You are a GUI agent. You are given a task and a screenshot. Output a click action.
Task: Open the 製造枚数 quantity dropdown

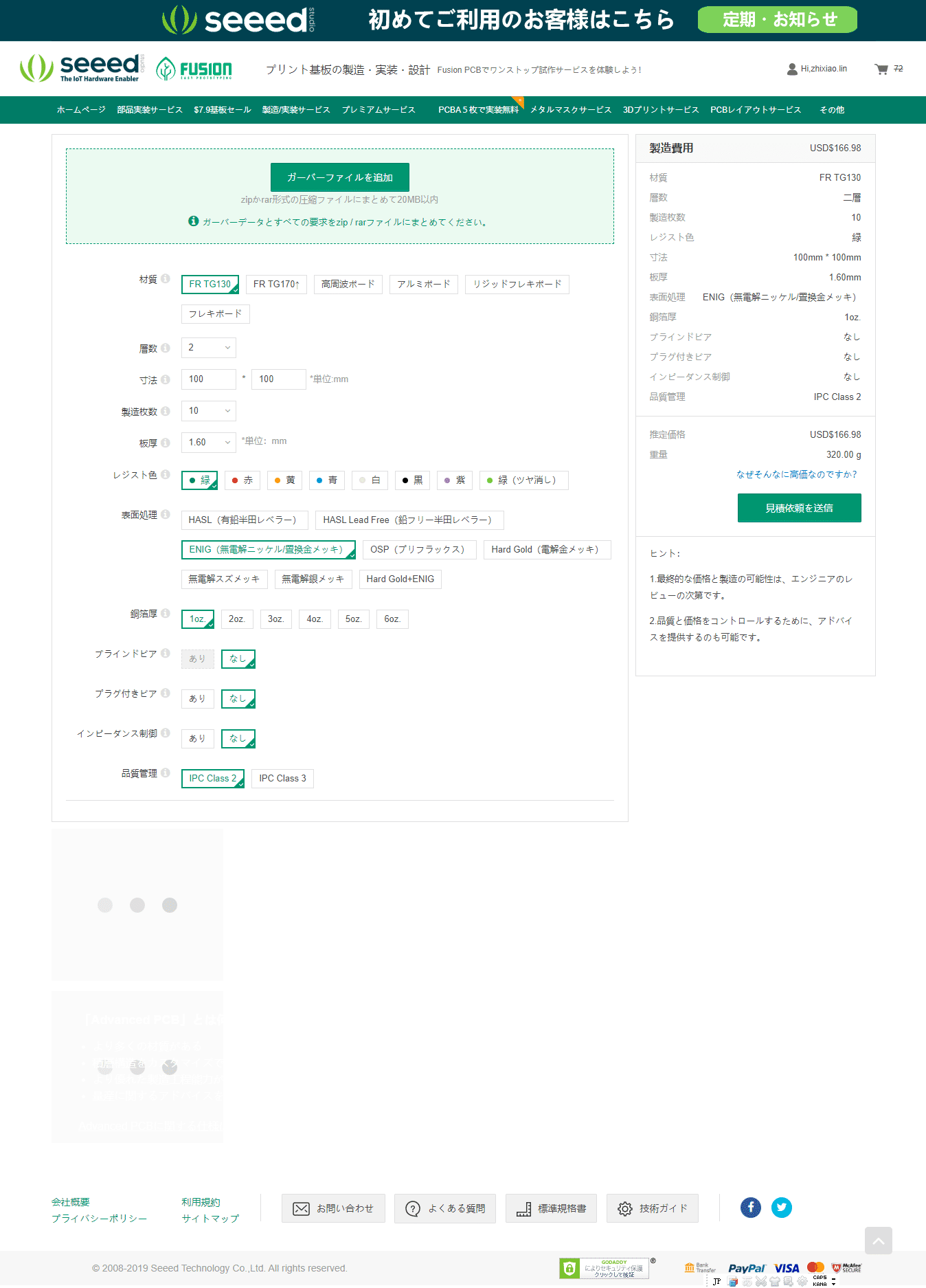pyautogui.click(x=209, y=411)
